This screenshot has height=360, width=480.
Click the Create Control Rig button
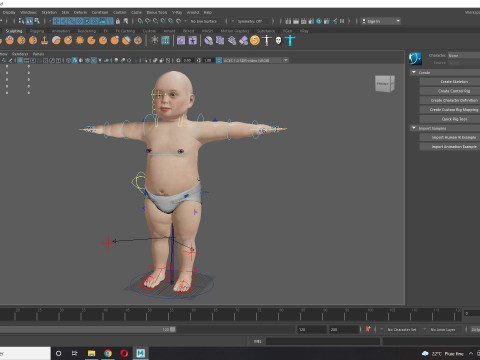coord(450,91)
